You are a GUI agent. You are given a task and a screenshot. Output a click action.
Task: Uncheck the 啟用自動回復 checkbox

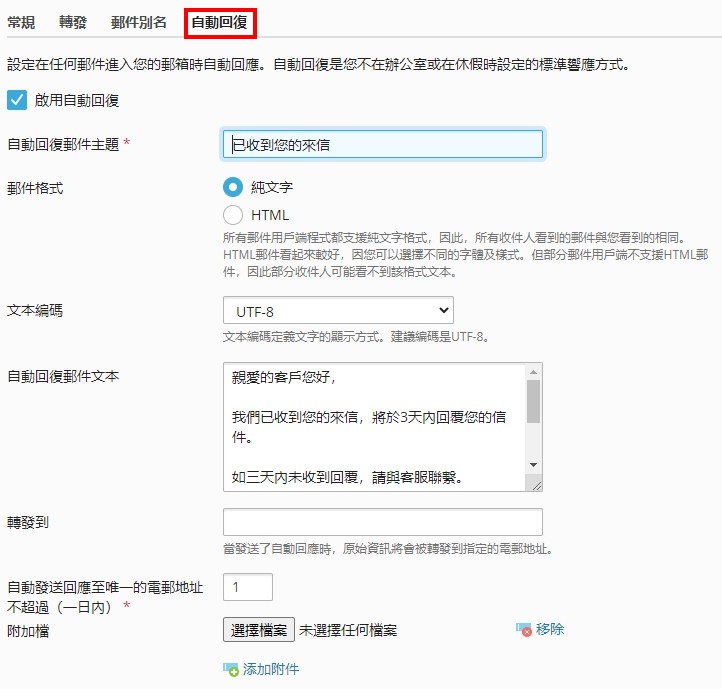pos(17,100)
